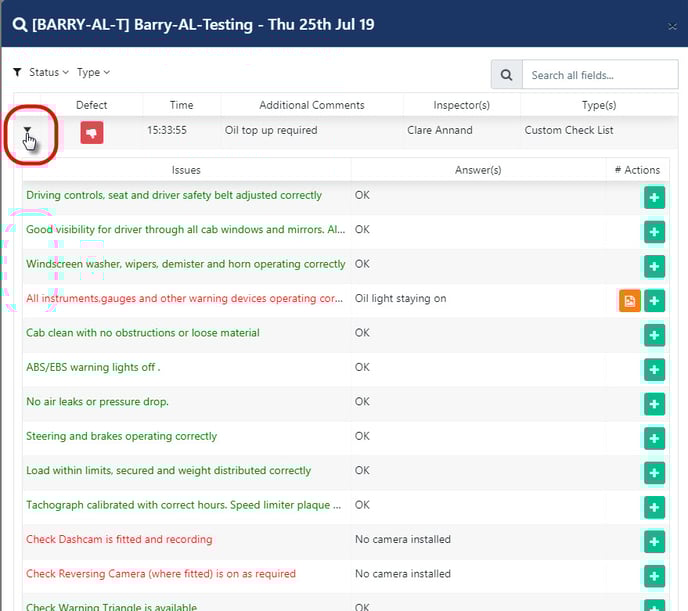Add action for Tachograph calibrated row

click(x=654, y=507)
